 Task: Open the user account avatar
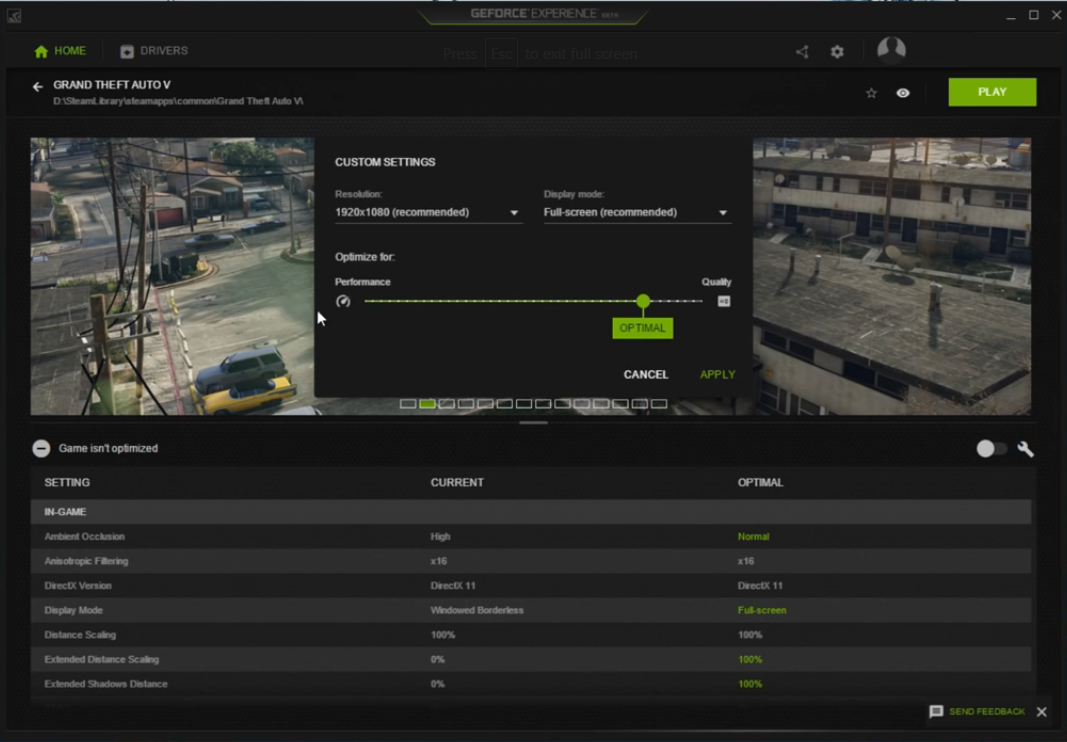click(x=891, y=50)
